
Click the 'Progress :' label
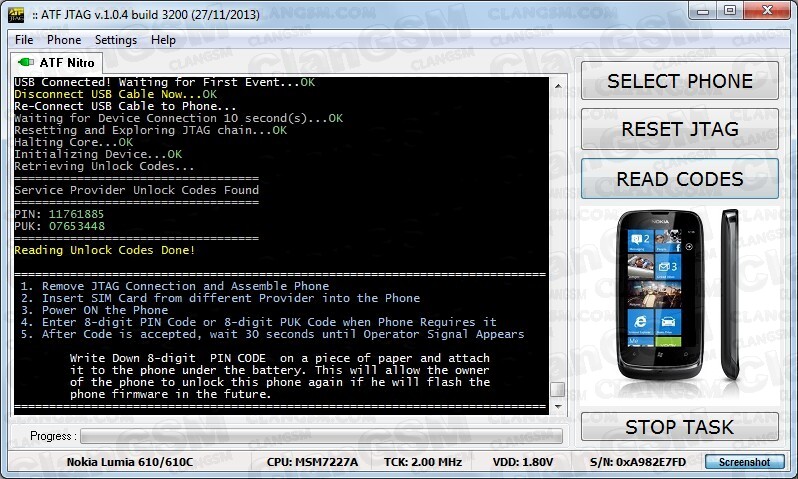(53, 436)
